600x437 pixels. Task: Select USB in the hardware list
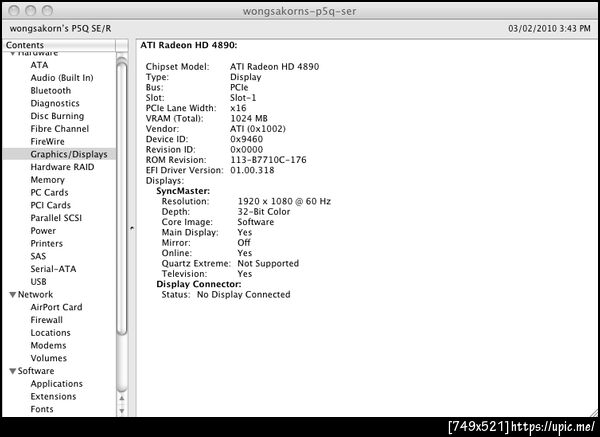(x=38, y=282)
